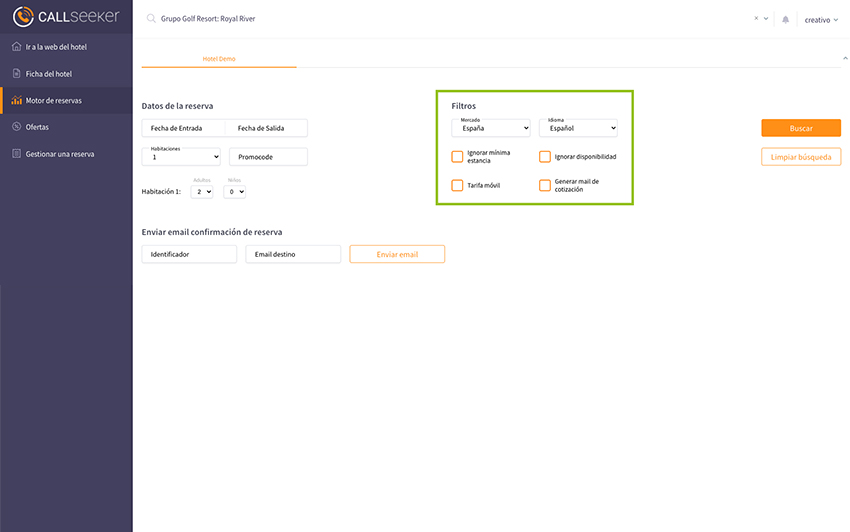Click the Fecha de Entrada field
The width and height of the screenshot is (850, 532).
coord(183,128)
